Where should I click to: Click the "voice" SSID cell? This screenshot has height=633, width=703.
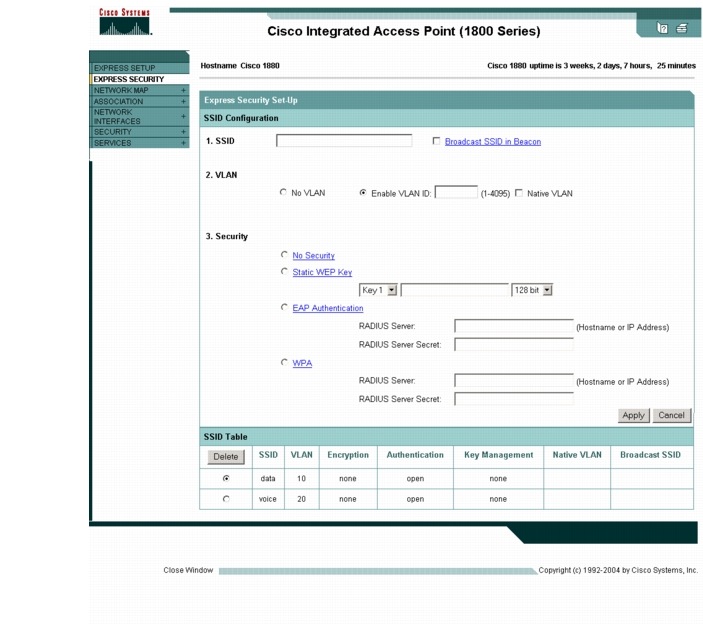coord(268,499)
